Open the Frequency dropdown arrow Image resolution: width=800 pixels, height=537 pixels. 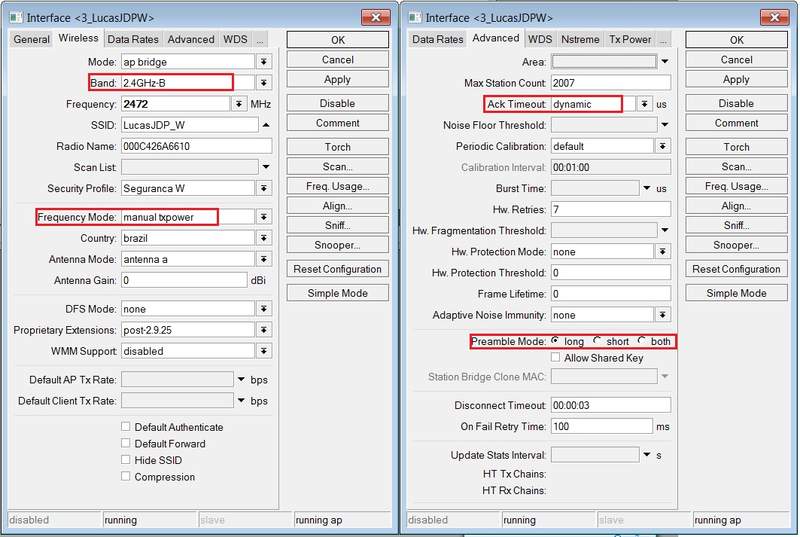(239, 104)
